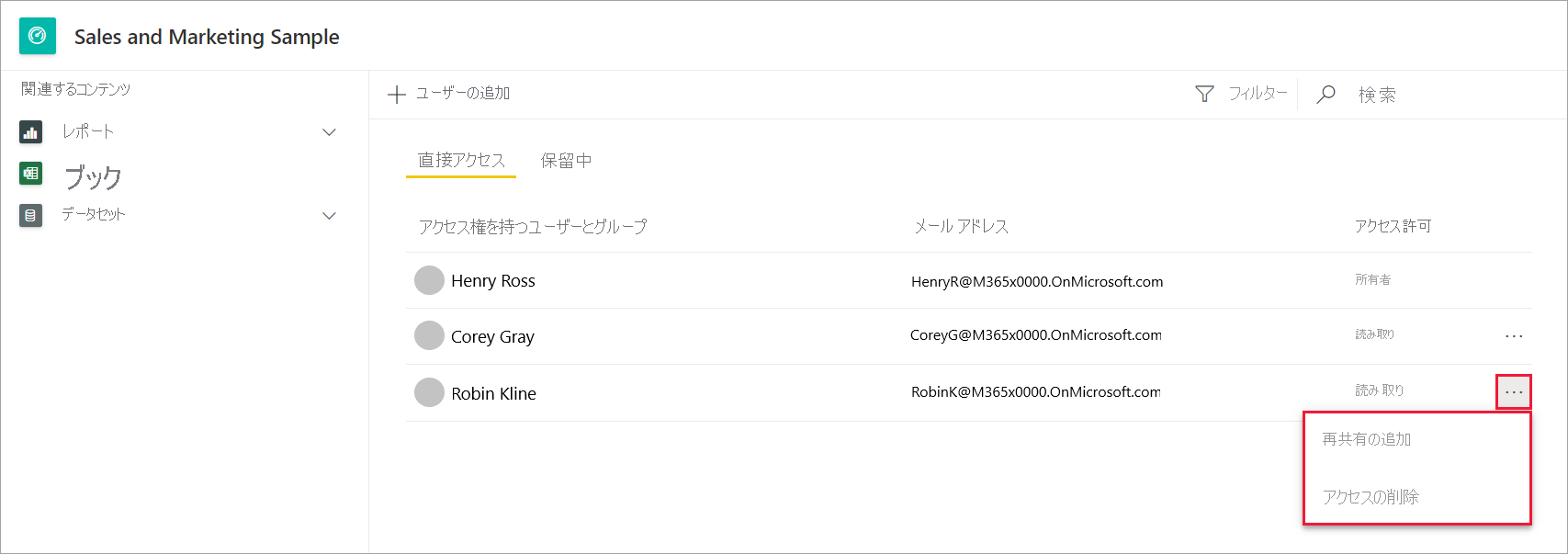The image size is (1568, 554).
Task: Click Corey Gray avatar circle
Action: click(429, 335)
